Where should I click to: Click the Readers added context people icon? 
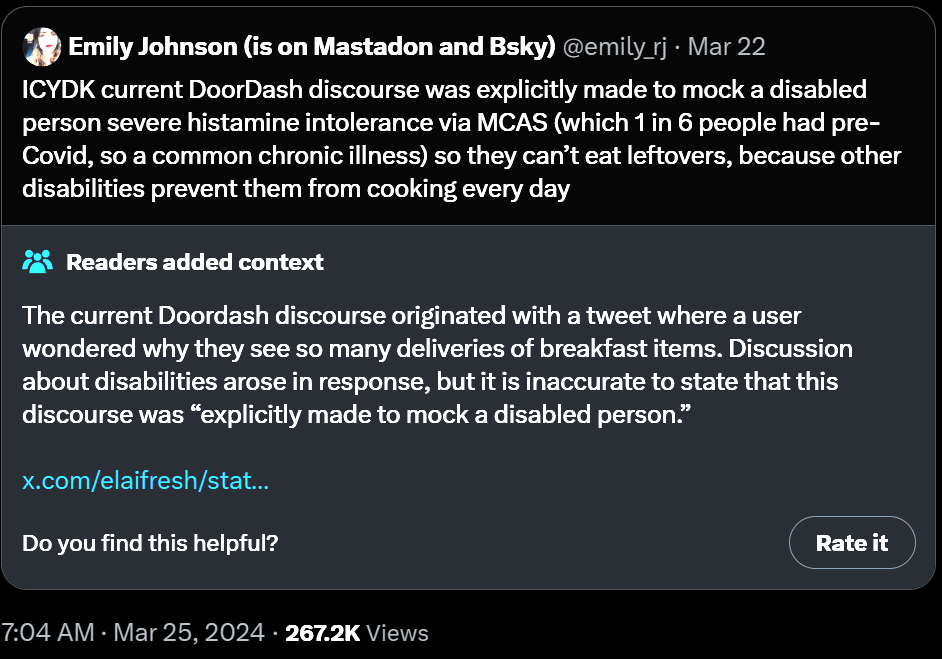[37, 262]
